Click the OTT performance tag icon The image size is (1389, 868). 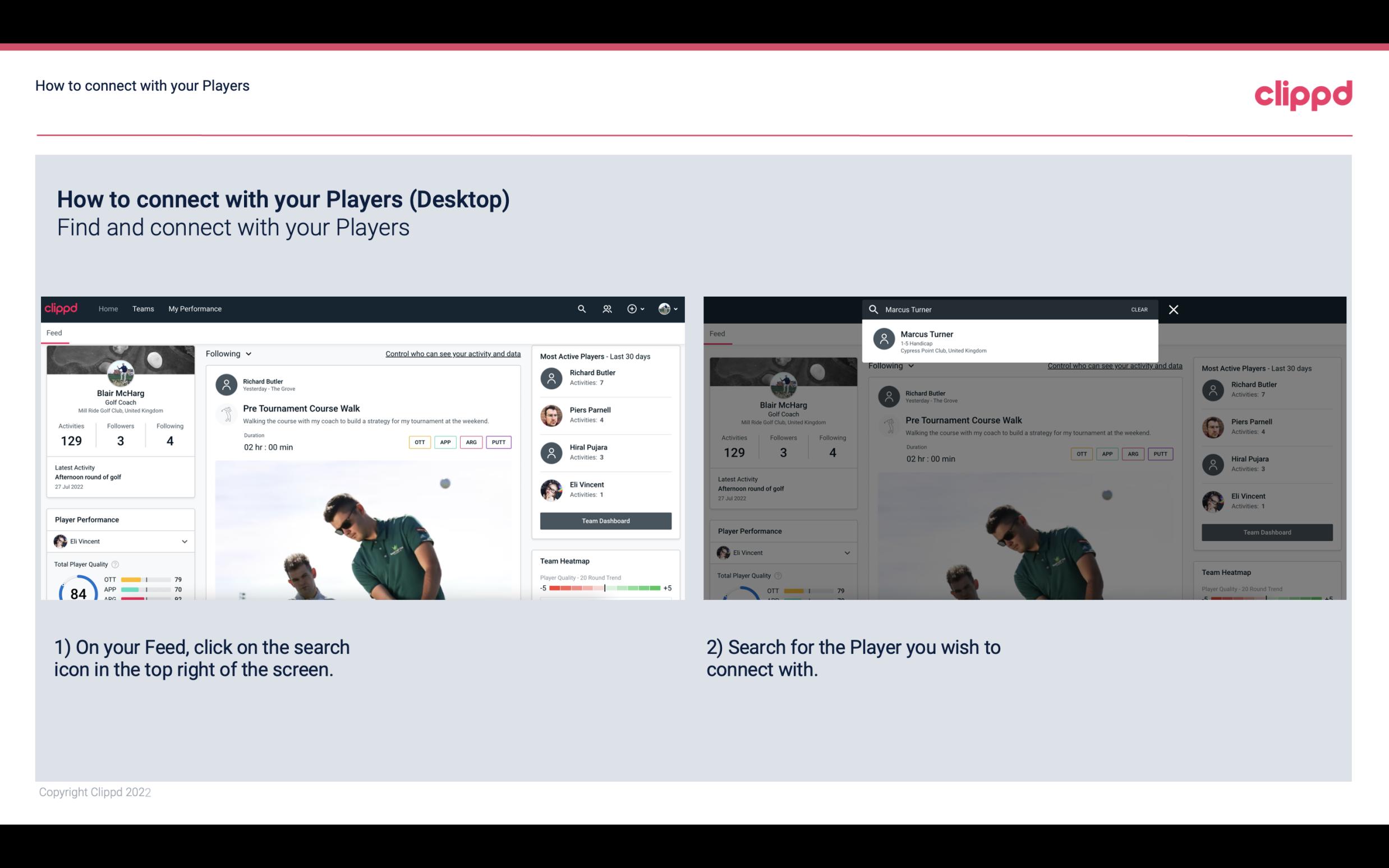(418, 442)
